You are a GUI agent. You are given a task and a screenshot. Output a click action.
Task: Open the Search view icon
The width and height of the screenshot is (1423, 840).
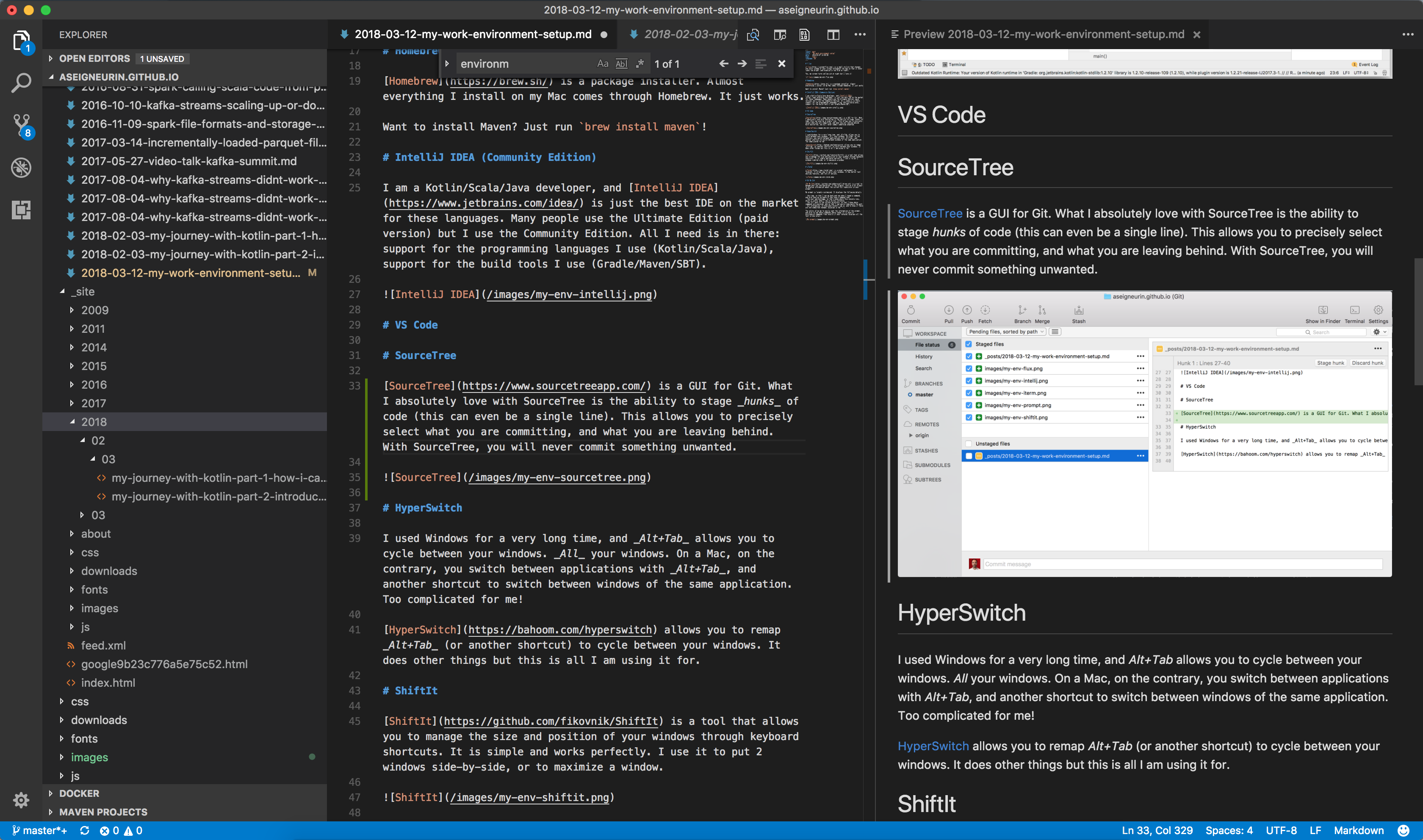pyautogui.click(x=21, y=83)
